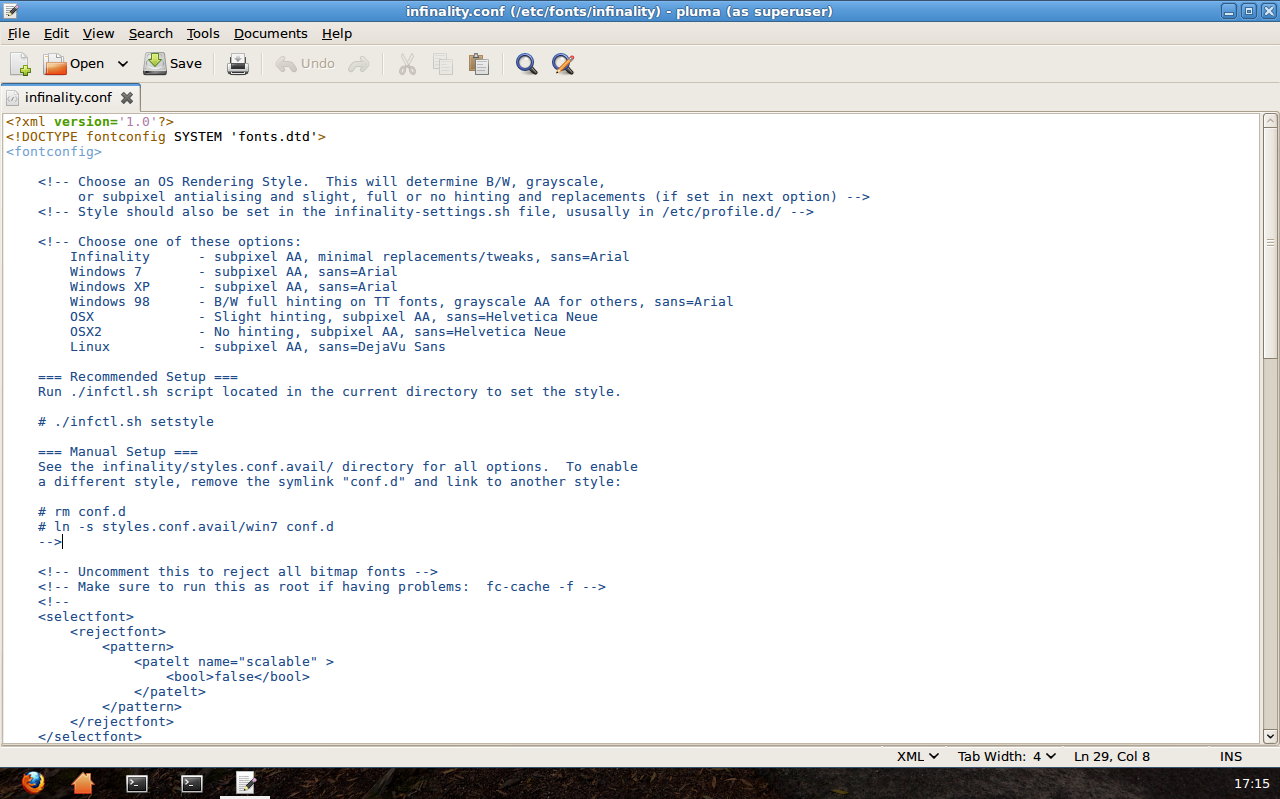The width and height of the screenshot is (1280, 799).
Task: Click the New document icon
Action: click(20, 64)
